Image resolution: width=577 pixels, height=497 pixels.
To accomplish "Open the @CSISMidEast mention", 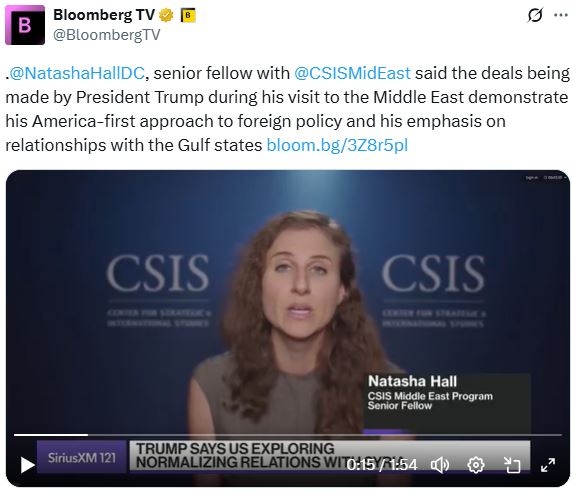I will click(352, 73).
